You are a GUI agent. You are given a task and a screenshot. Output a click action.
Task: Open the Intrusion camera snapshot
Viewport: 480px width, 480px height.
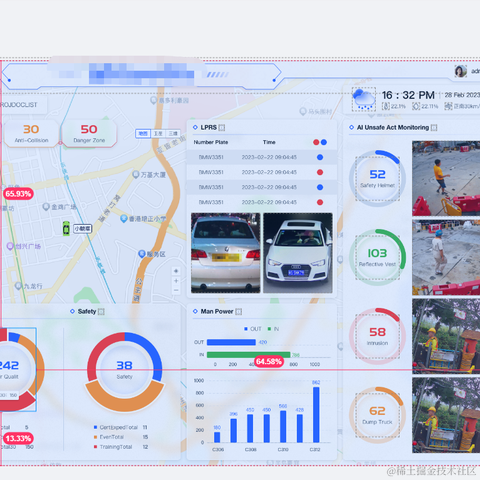click(446, 336)
